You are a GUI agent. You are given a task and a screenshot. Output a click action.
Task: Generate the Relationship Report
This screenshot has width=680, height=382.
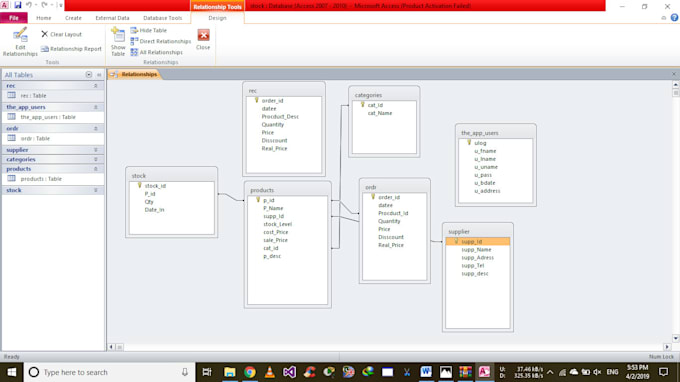click(72, 49)
